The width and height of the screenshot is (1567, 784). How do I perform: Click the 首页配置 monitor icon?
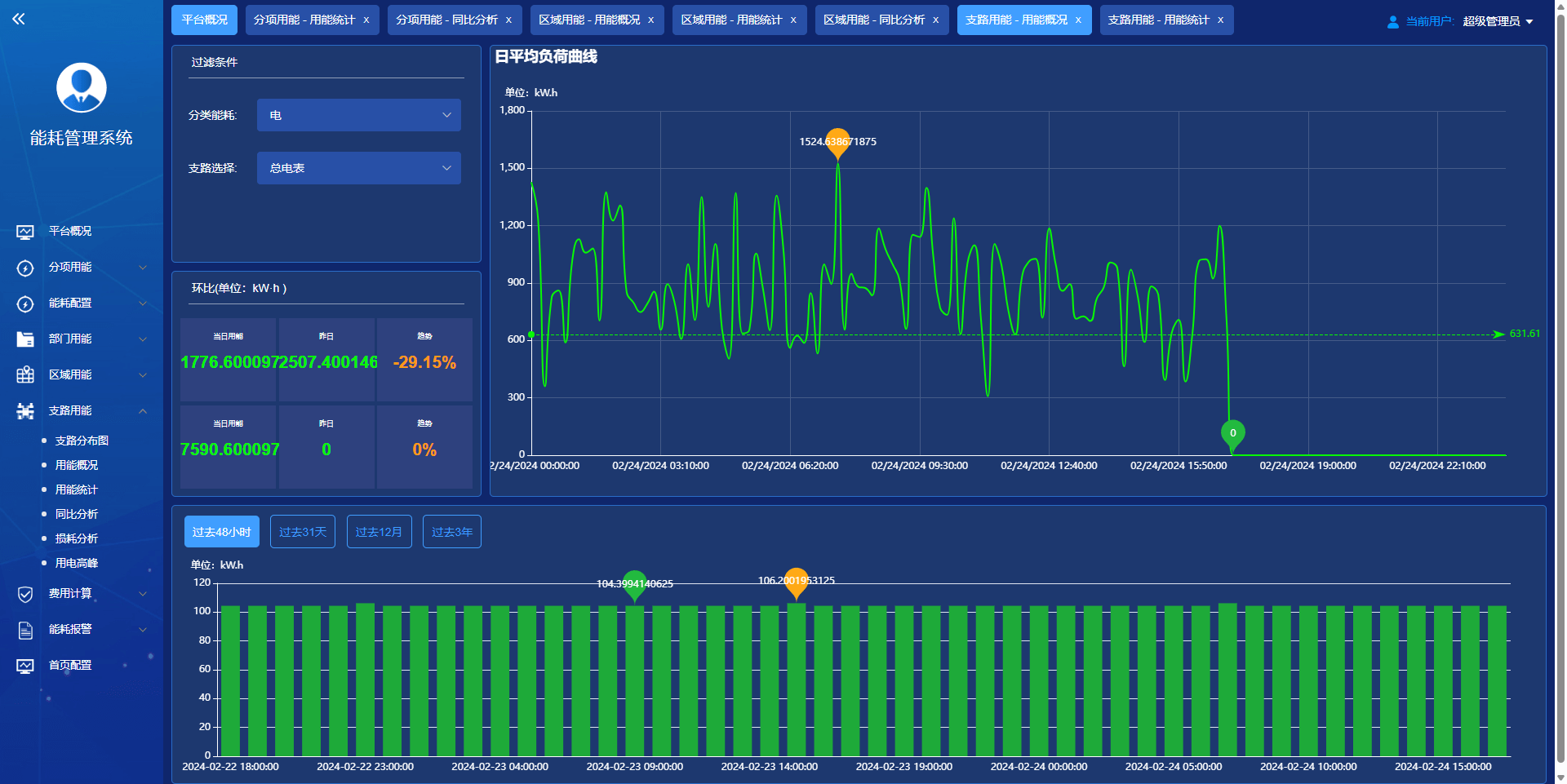click(x=25, y=666)
